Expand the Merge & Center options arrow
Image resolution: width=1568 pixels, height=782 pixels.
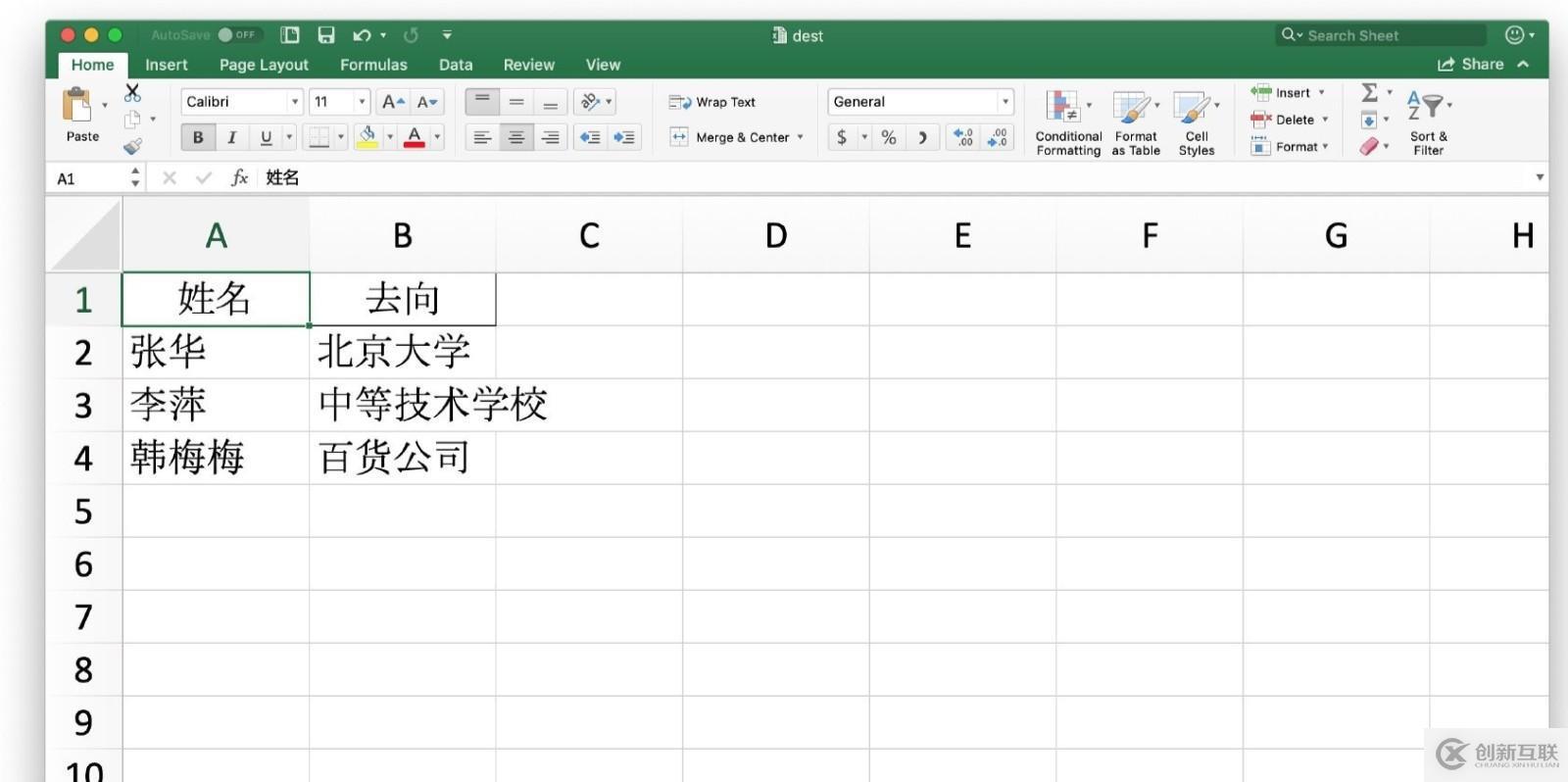[x=801, y=137]
